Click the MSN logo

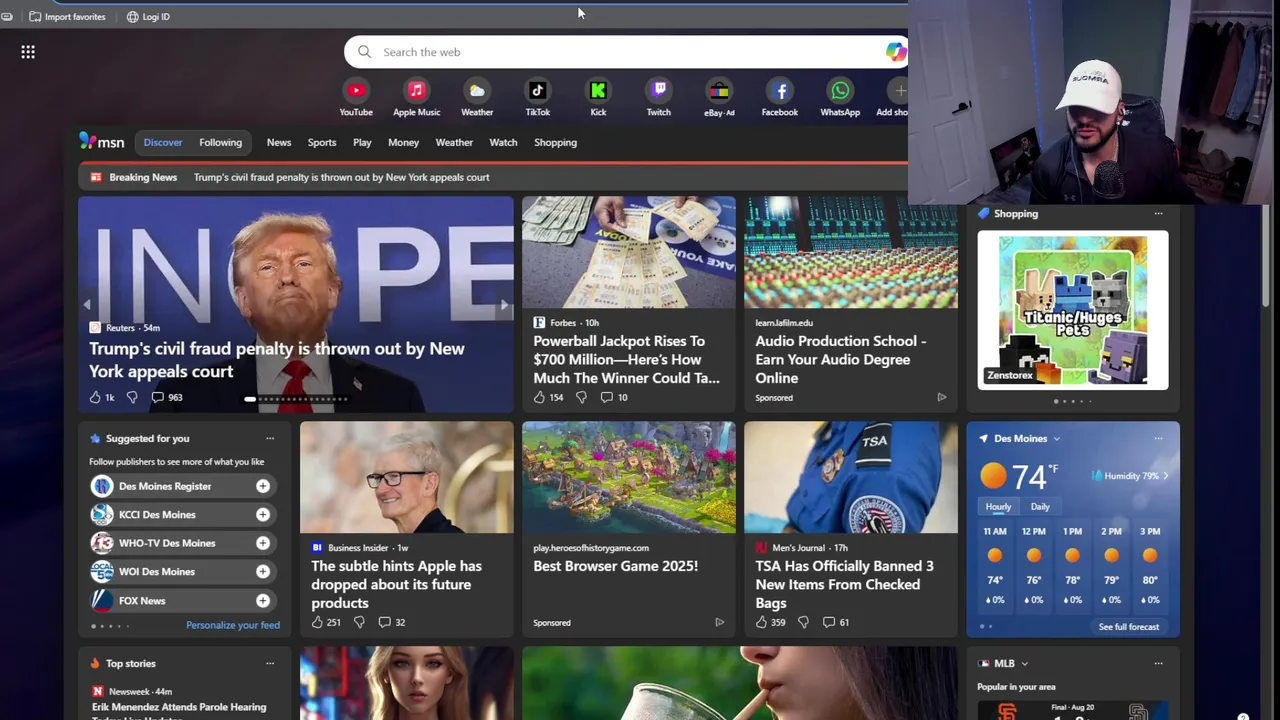pyautogui.click(x=102, y=142)
